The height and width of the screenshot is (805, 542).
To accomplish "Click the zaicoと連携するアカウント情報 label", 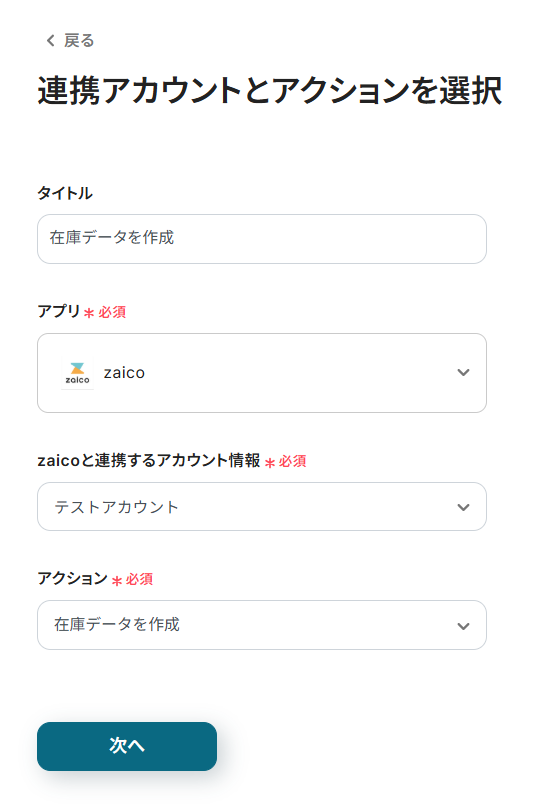I will coord(149,460).
